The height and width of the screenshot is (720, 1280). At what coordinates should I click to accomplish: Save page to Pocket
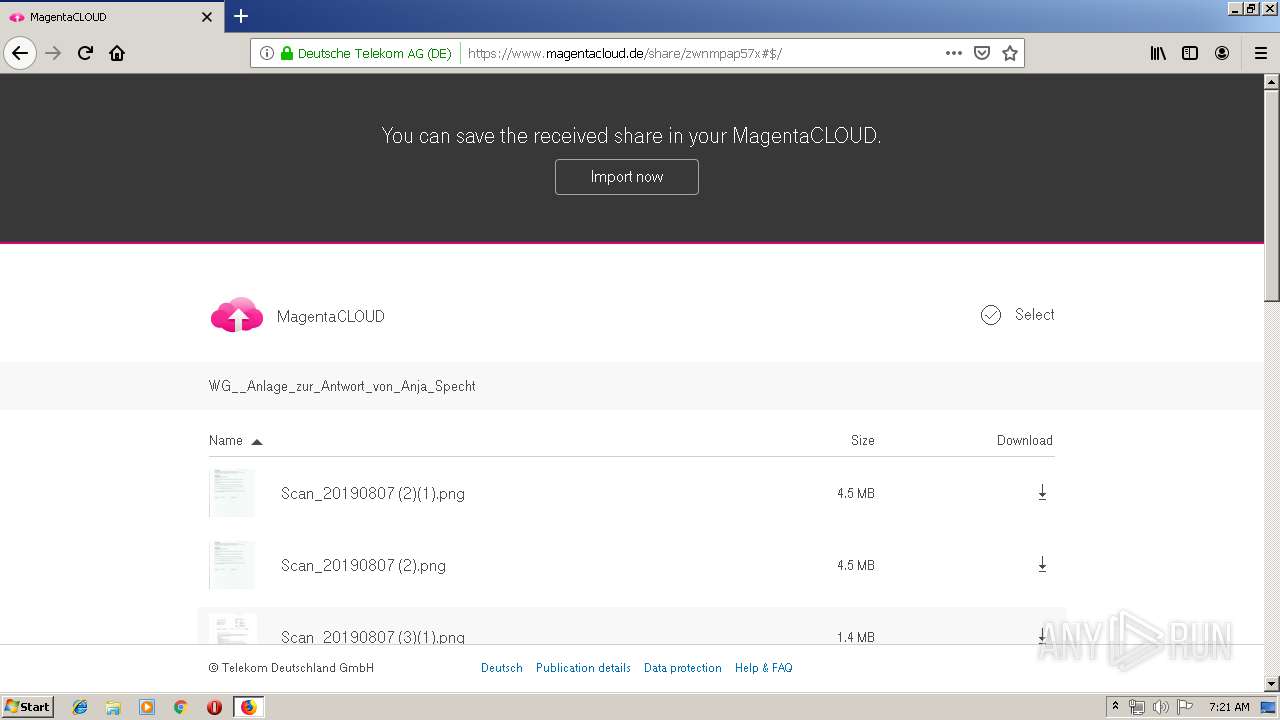[982, 53]
